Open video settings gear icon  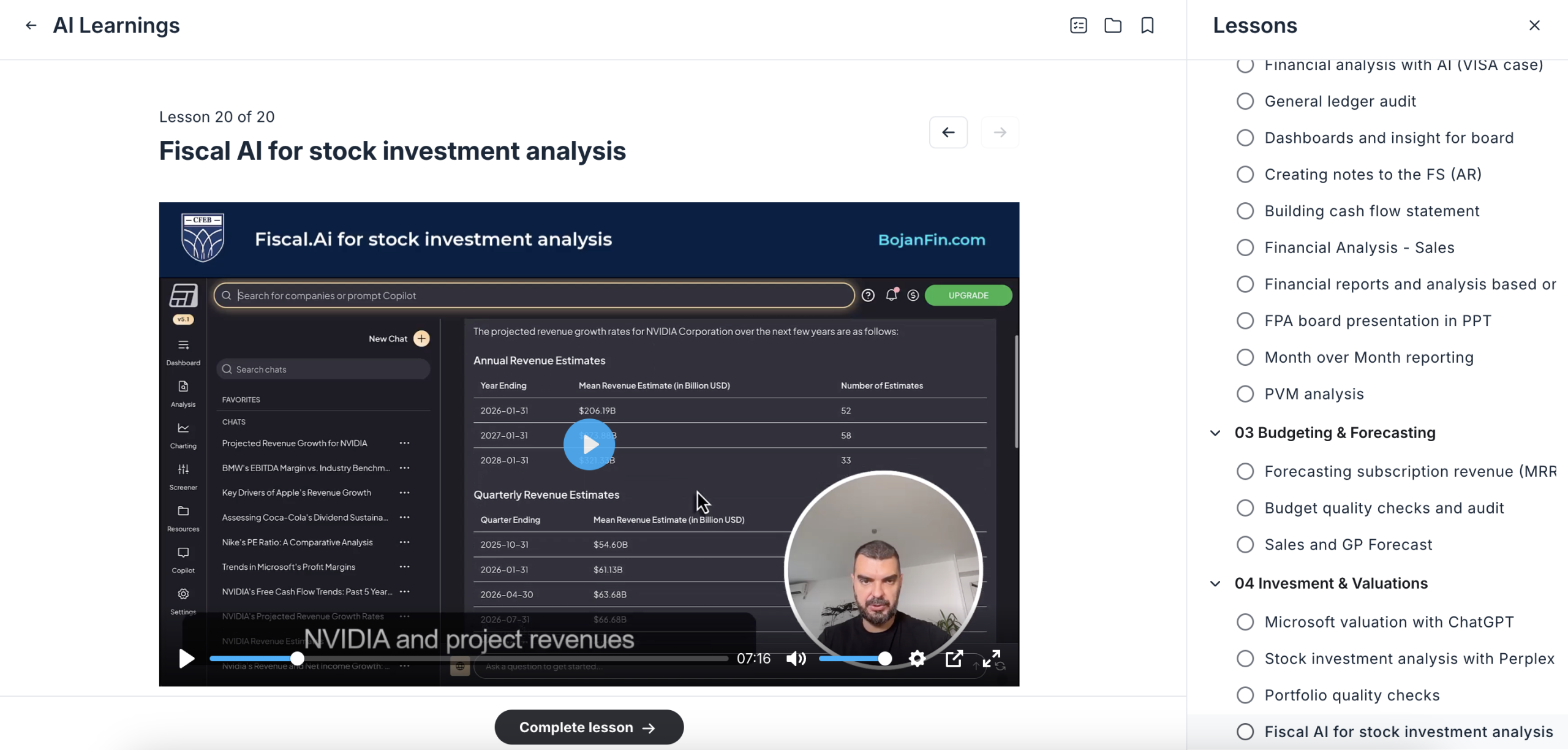pos(917,659)
